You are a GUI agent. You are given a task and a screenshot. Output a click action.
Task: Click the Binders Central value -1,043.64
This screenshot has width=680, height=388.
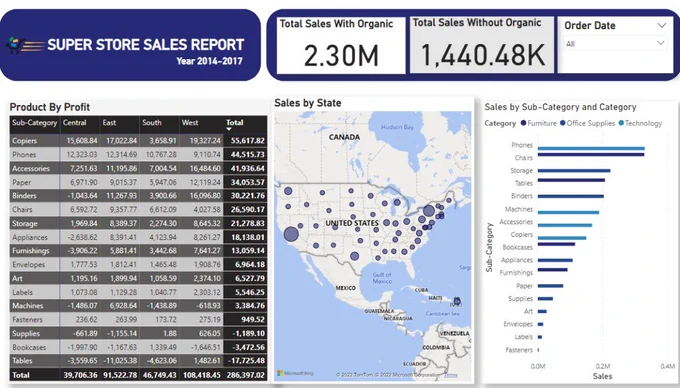pos(82,196)
